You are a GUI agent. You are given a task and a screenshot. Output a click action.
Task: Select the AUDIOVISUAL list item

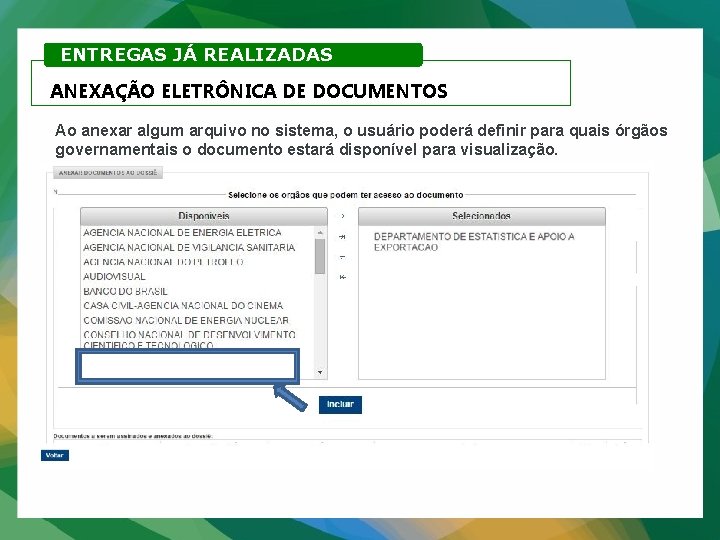pos(114,277)
